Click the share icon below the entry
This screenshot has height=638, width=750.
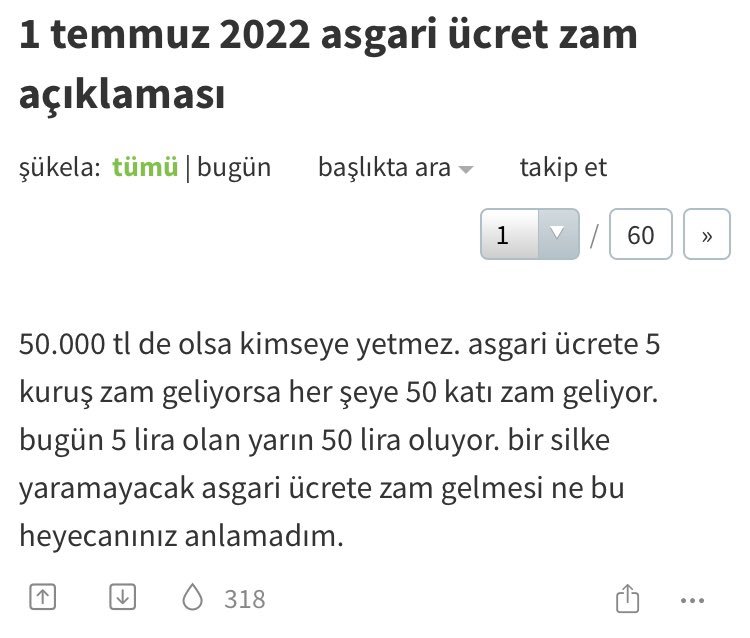pyautogui.click(x=627, y=599)
